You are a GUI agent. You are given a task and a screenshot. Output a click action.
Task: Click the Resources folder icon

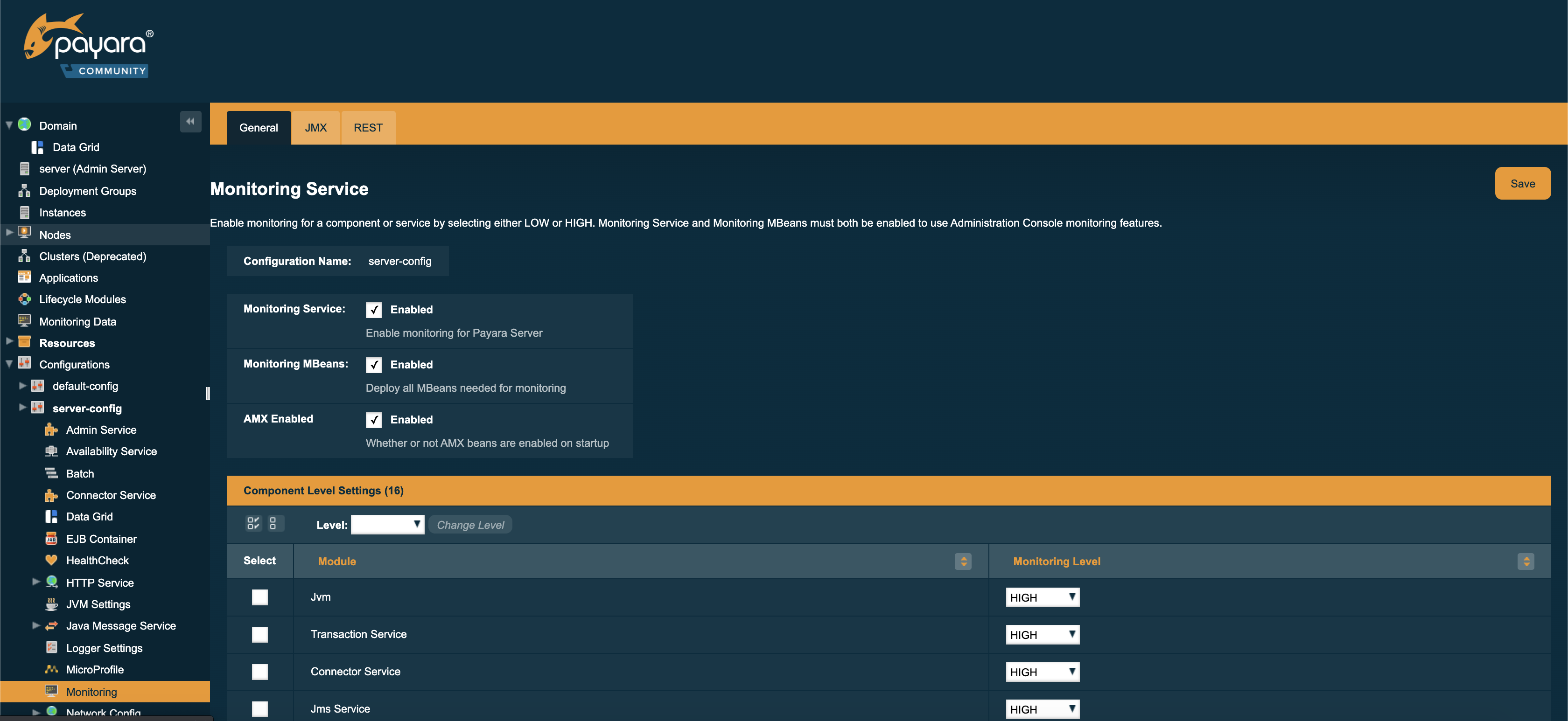24,342
